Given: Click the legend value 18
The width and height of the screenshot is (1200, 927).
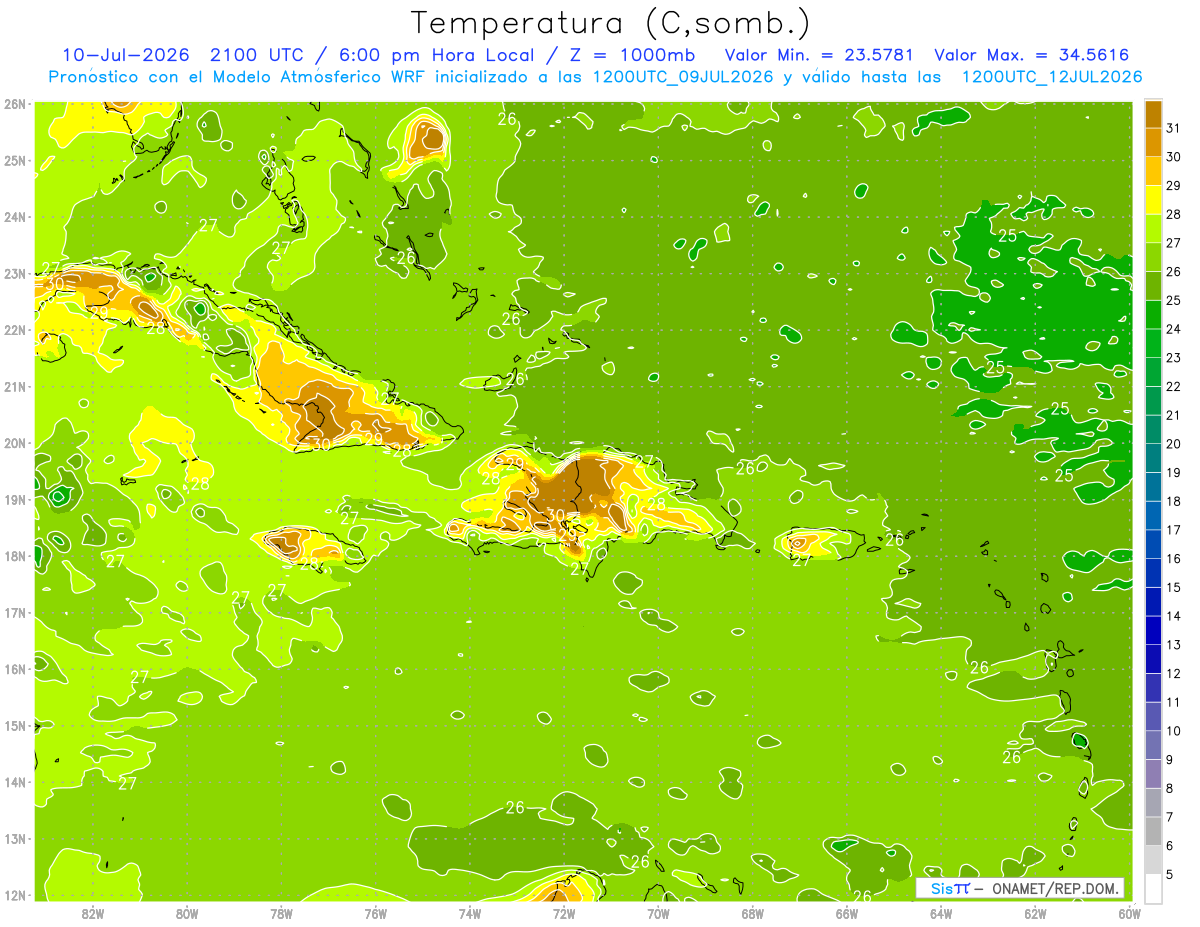Looking at the screenshot, I should tap(1173, 501).
